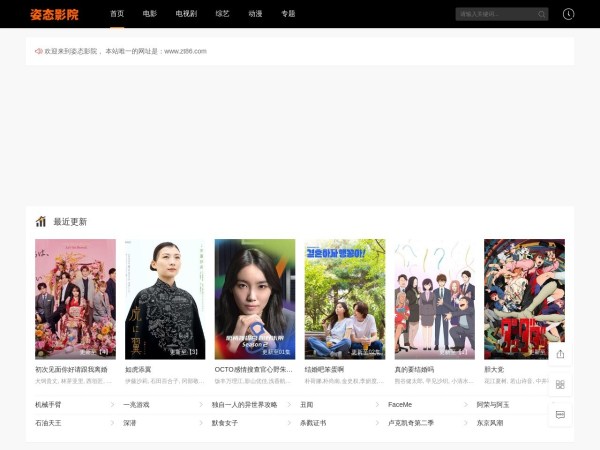Image resolution: width=600 pixels, height=450 pixels.
Task: Click the FaceMe list entry
Action: pos(400,405)
